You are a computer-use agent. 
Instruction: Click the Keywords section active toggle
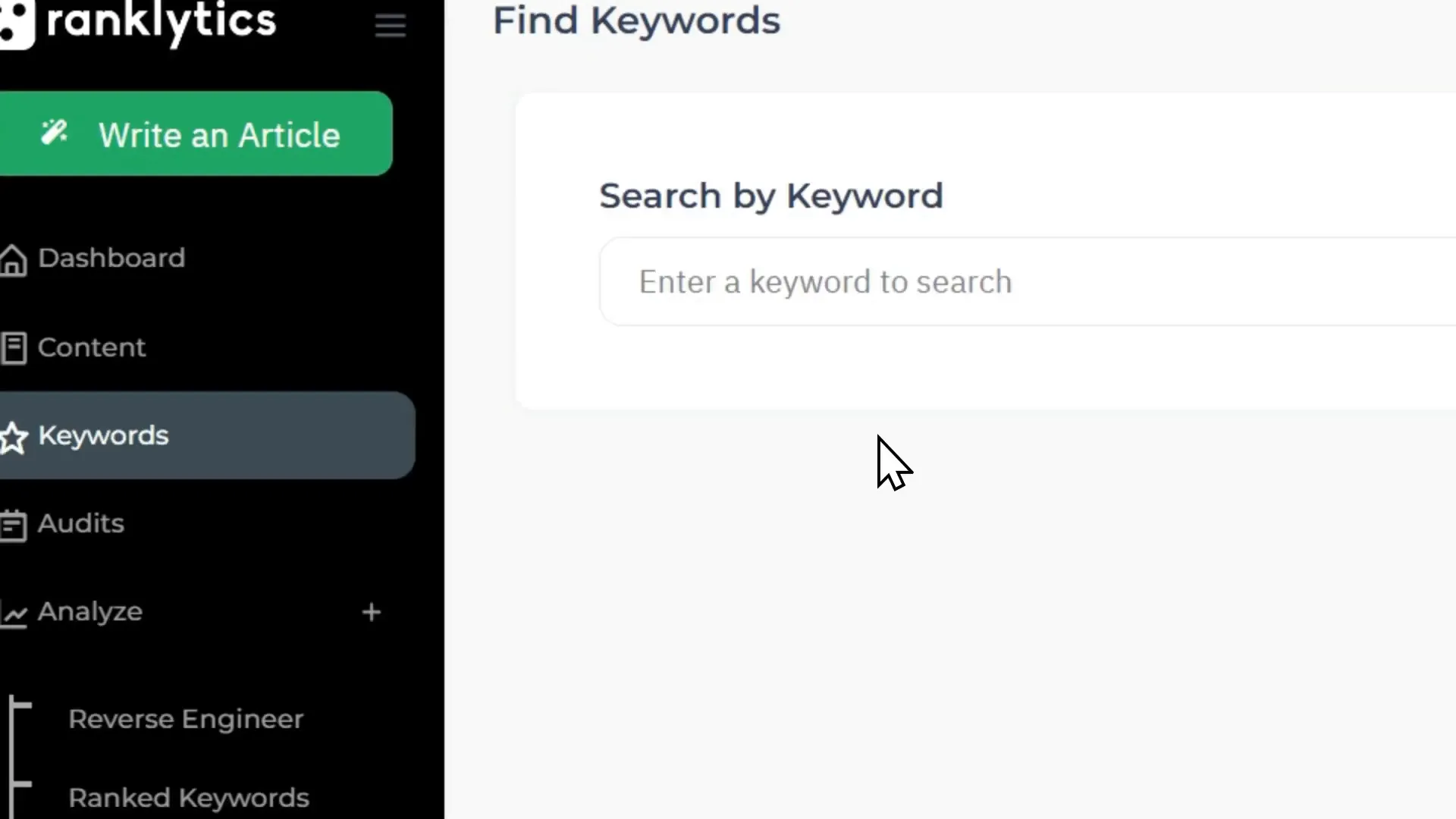[x=208, y=435]
